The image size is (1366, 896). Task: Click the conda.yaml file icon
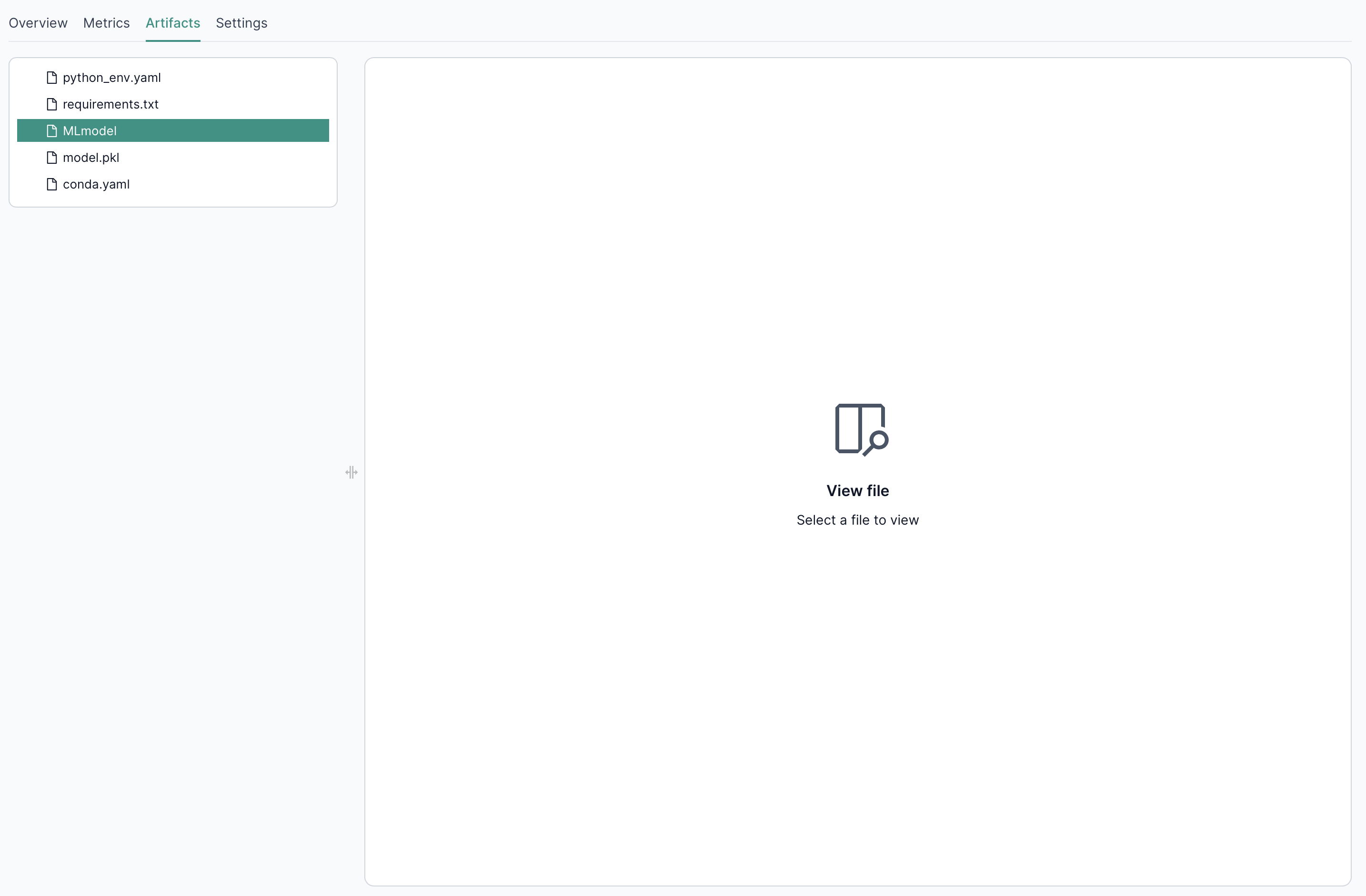click(51, 184)
